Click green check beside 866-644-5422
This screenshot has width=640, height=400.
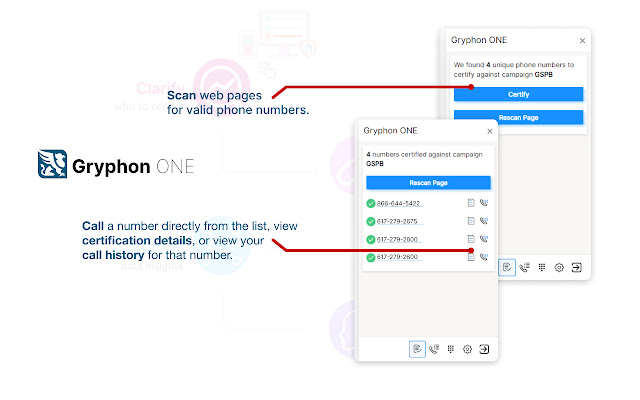point(371,203)
